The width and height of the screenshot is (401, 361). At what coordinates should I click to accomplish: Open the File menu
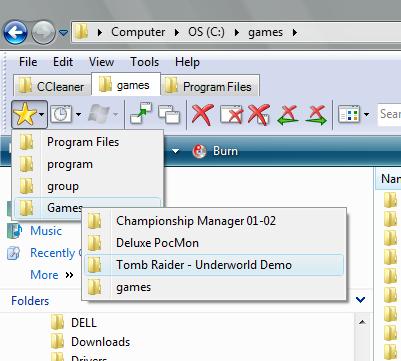tap(28, 62)
